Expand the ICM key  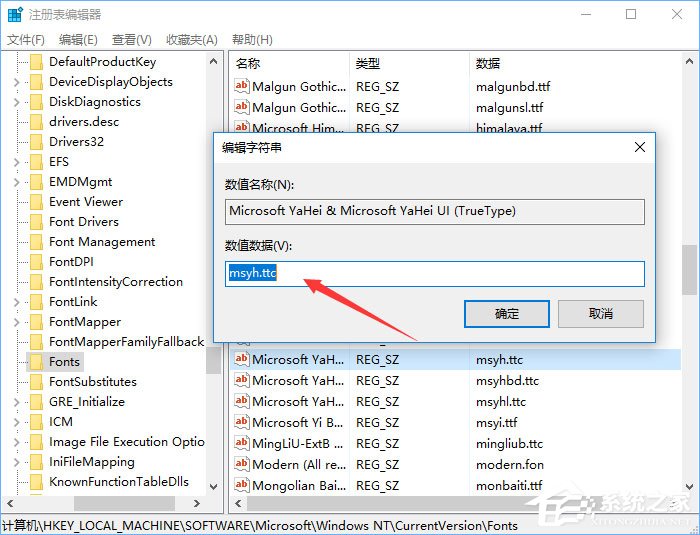pos(17,422)
